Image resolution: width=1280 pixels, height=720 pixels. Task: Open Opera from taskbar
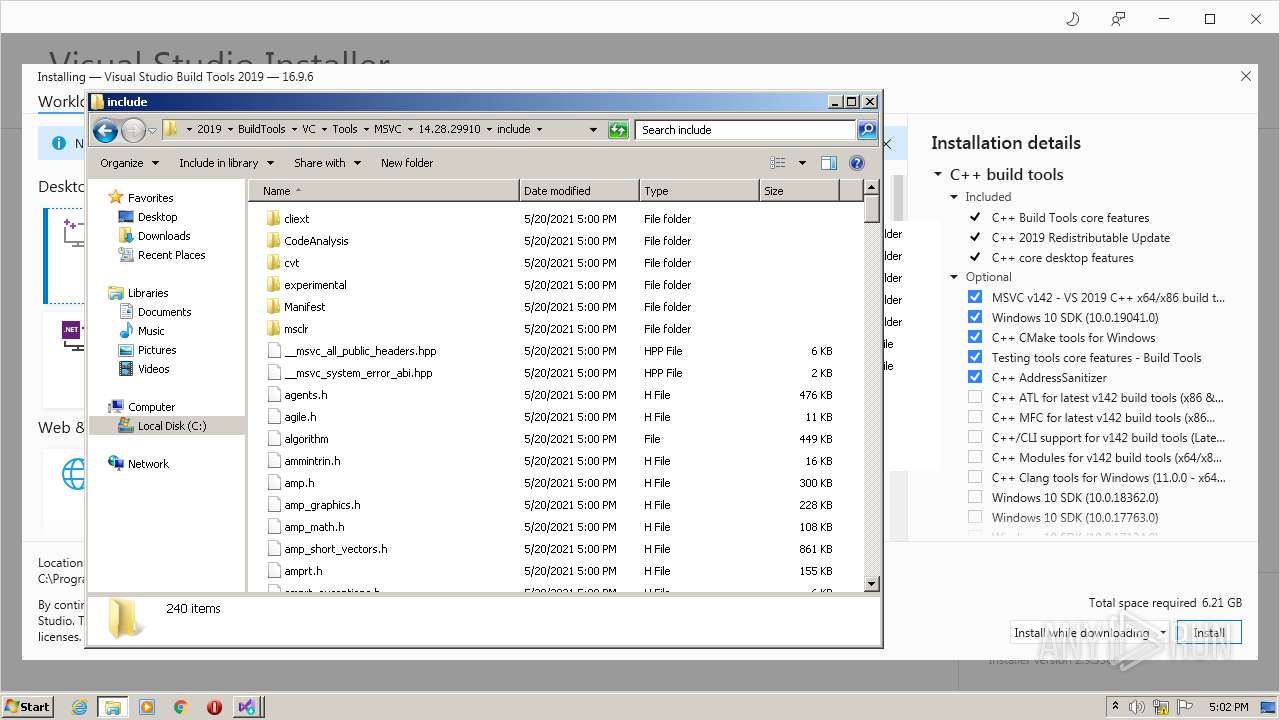[214, 707]
